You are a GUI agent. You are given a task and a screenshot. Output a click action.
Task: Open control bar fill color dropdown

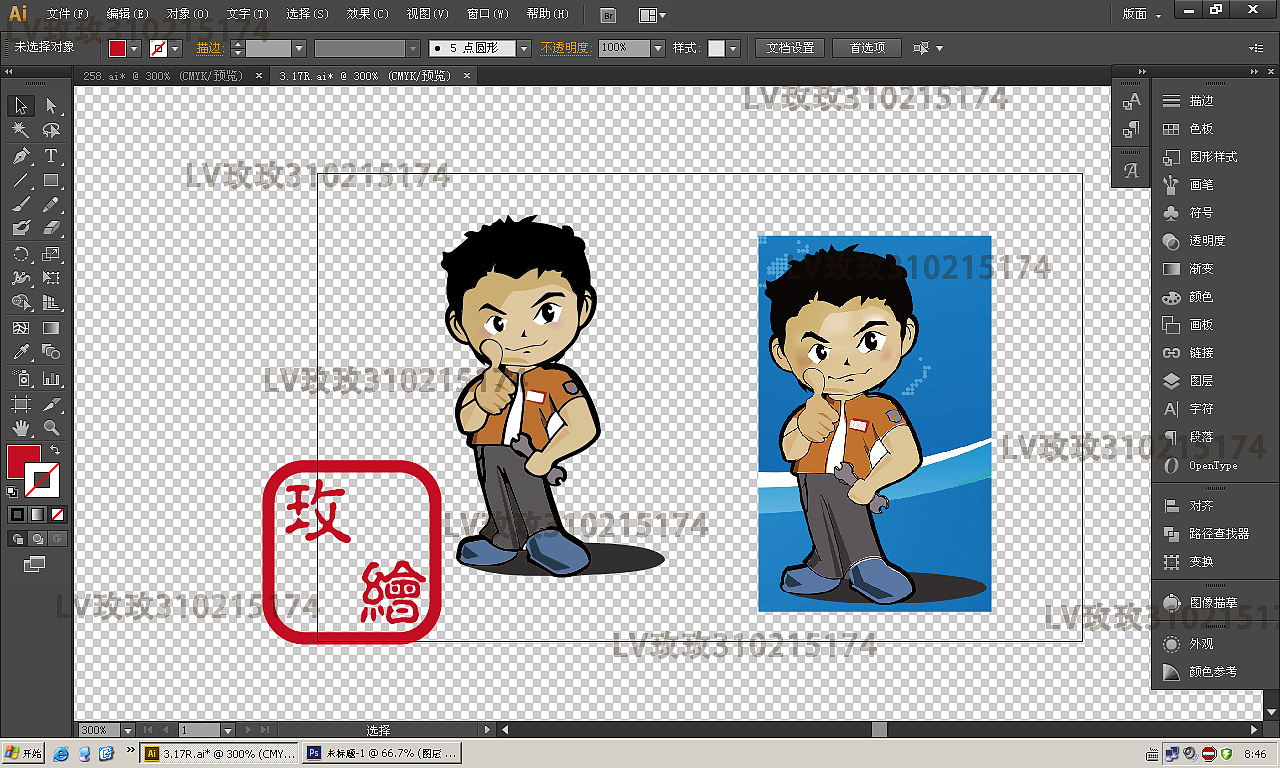[x=135, y=48]
